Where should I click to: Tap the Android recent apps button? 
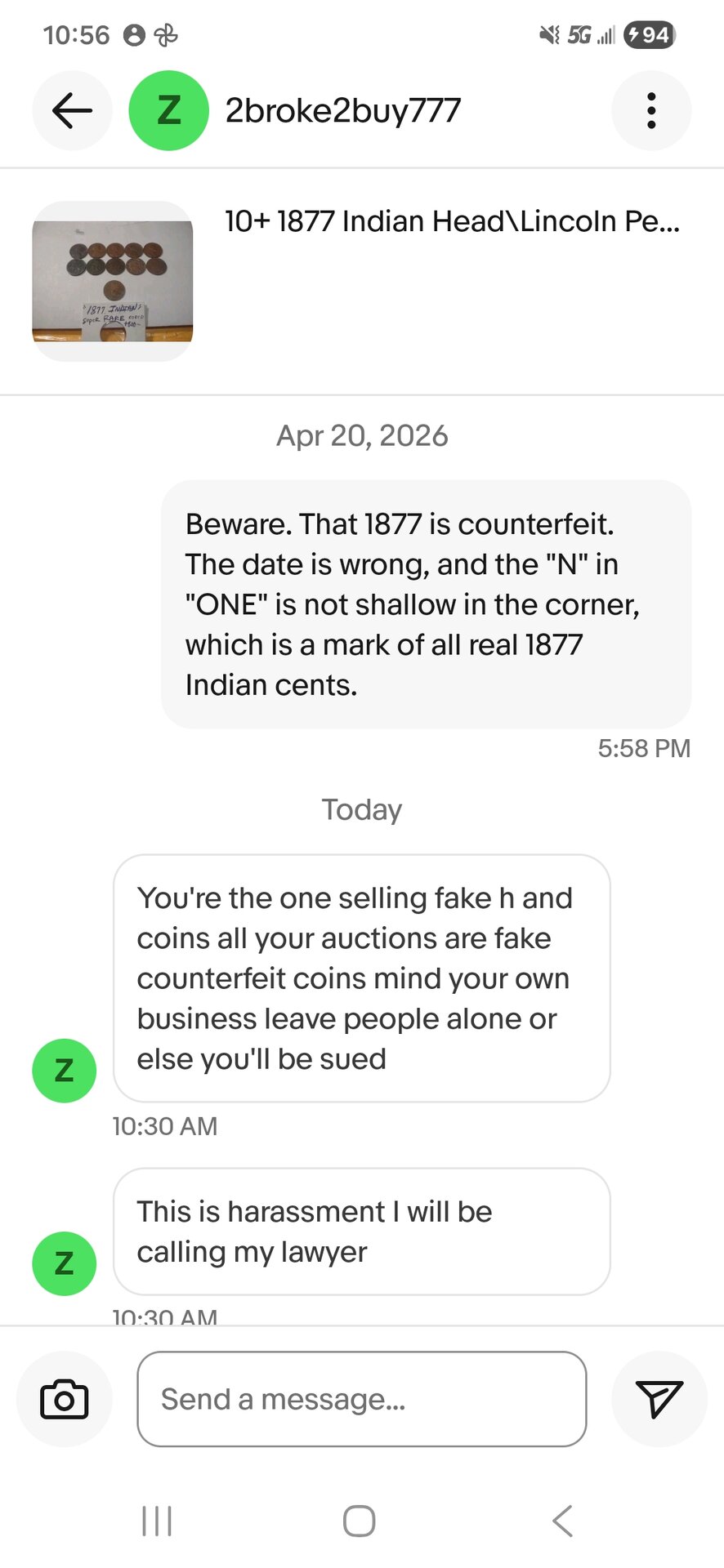click(157, 1521)
